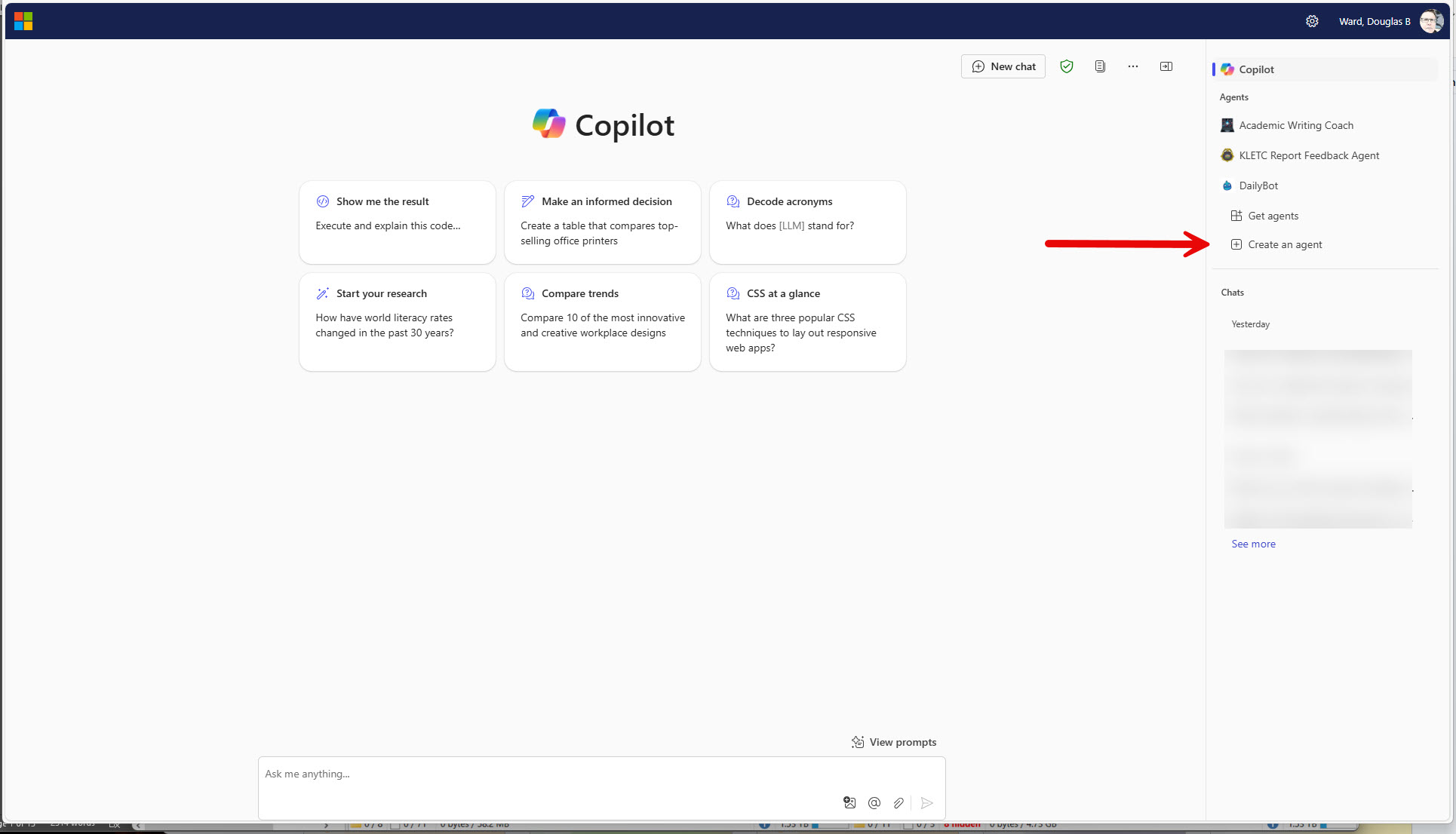Click the send message icon

click(926, 803)
